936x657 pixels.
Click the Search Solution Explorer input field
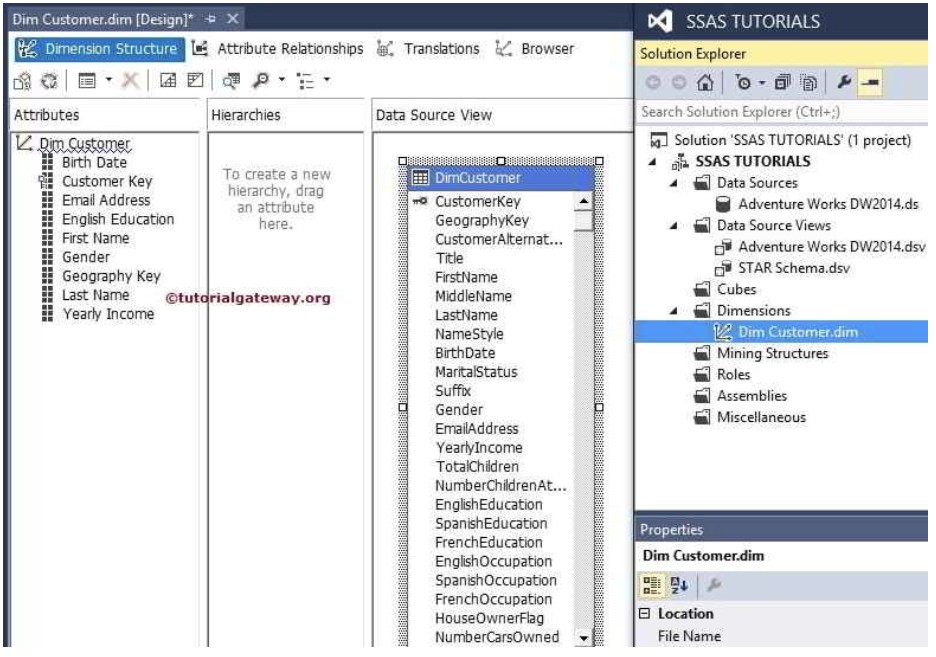click(781, 112)
